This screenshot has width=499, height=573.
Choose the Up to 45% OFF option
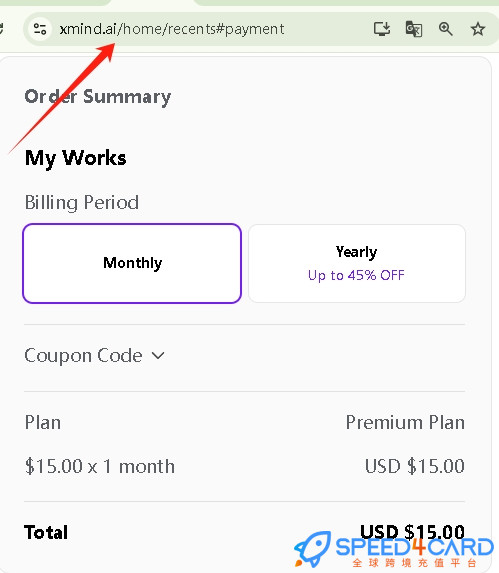pyautogui.click(x=356, y=275)
